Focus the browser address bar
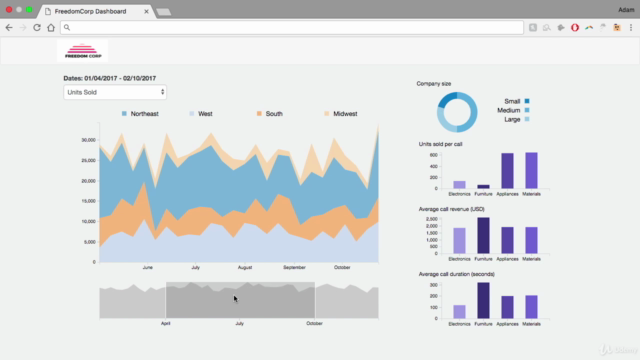Screen dimensions: 640x360 [292, 27]
